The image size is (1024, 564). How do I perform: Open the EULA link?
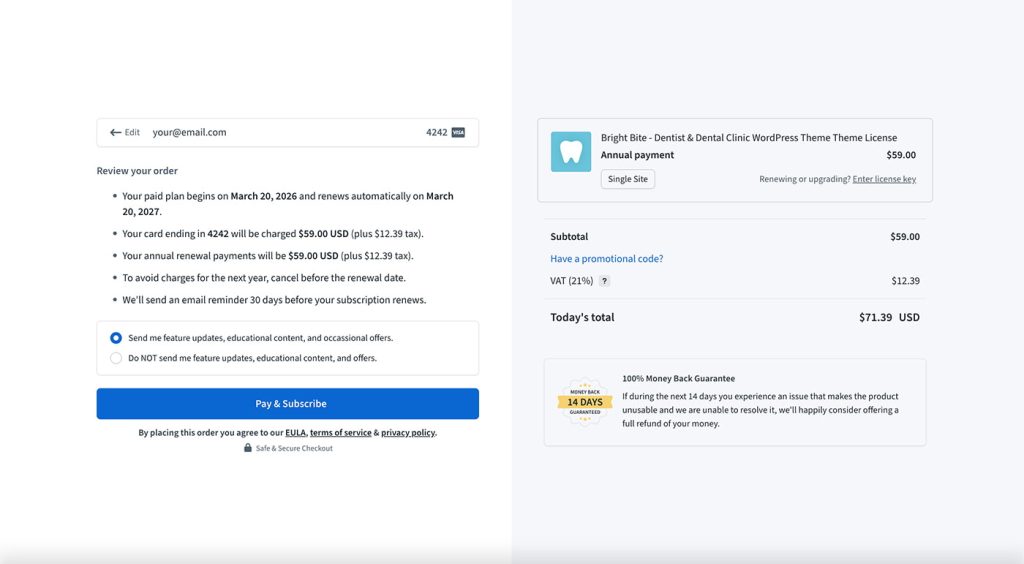pos(295,433)
